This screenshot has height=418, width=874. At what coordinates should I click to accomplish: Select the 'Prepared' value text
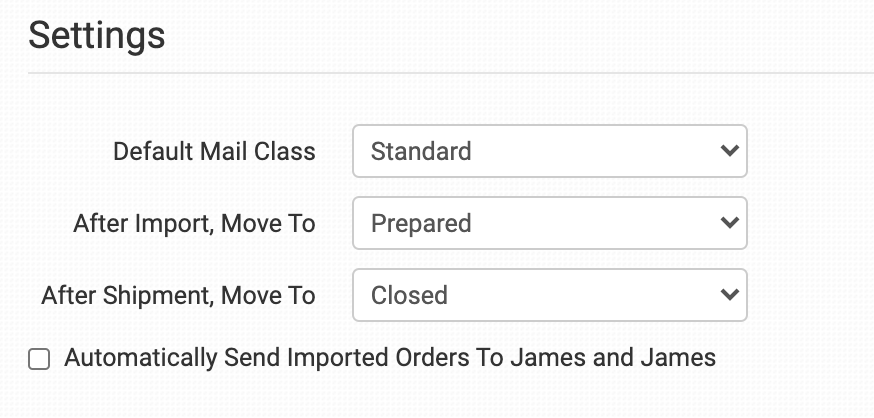[421, 224]
